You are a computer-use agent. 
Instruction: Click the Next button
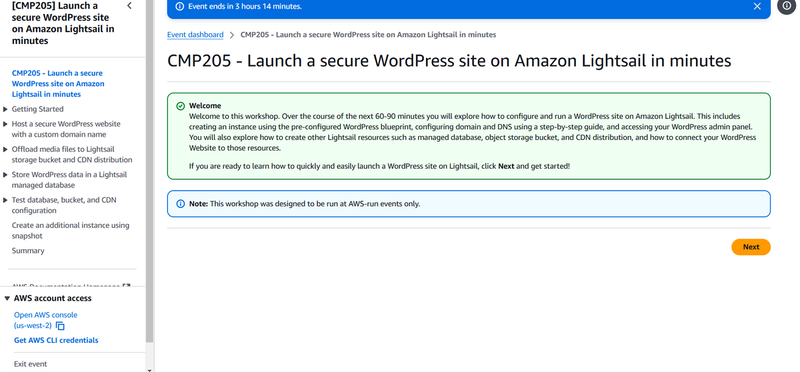pyautogui.click(x=751, y=247)
